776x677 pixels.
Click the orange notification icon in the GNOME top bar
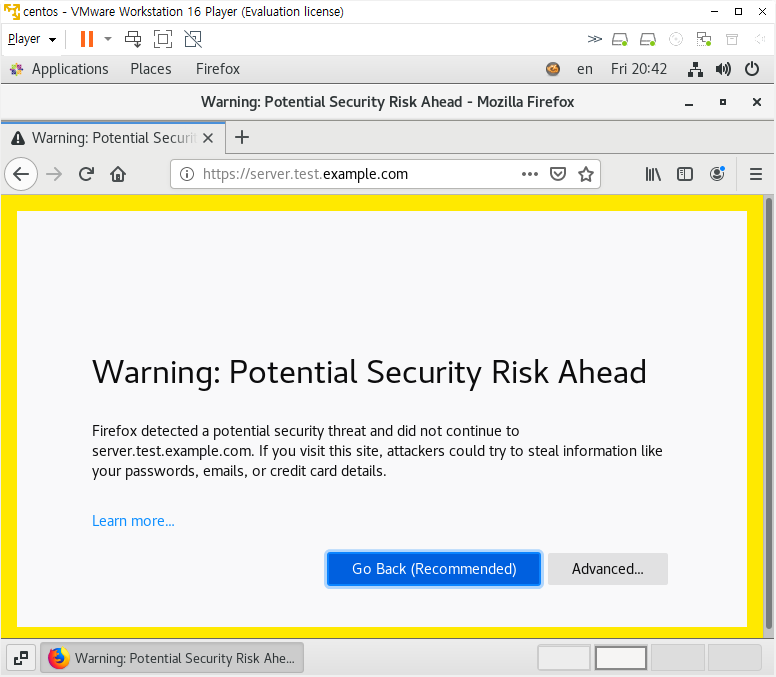tap(553, 69)
